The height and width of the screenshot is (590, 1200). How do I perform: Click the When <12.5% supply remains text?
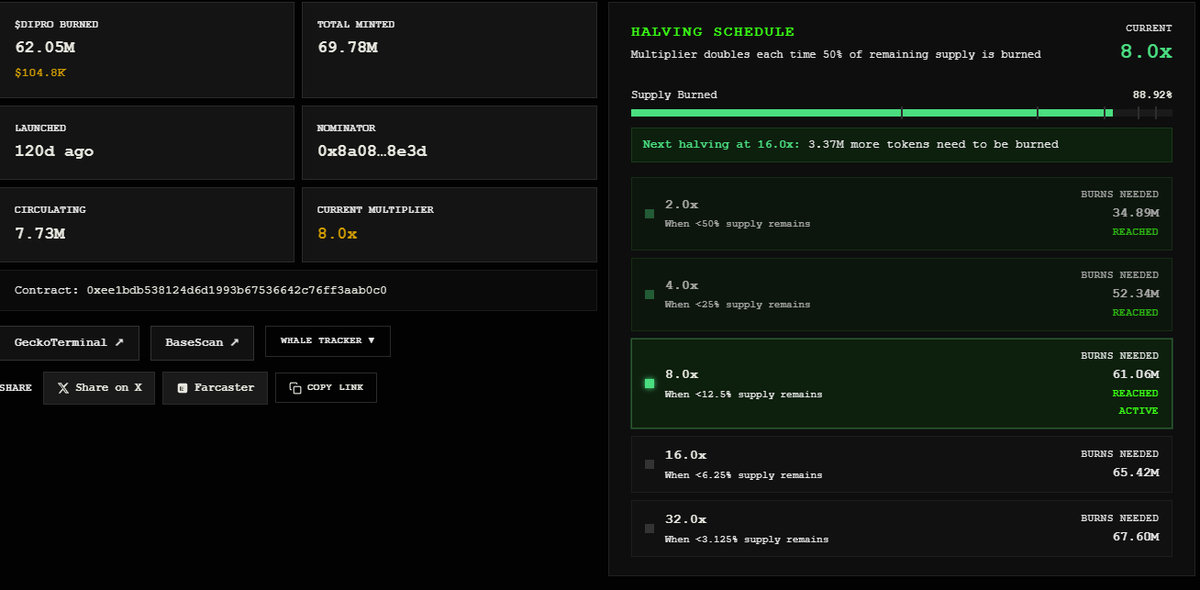click(743, 394)
